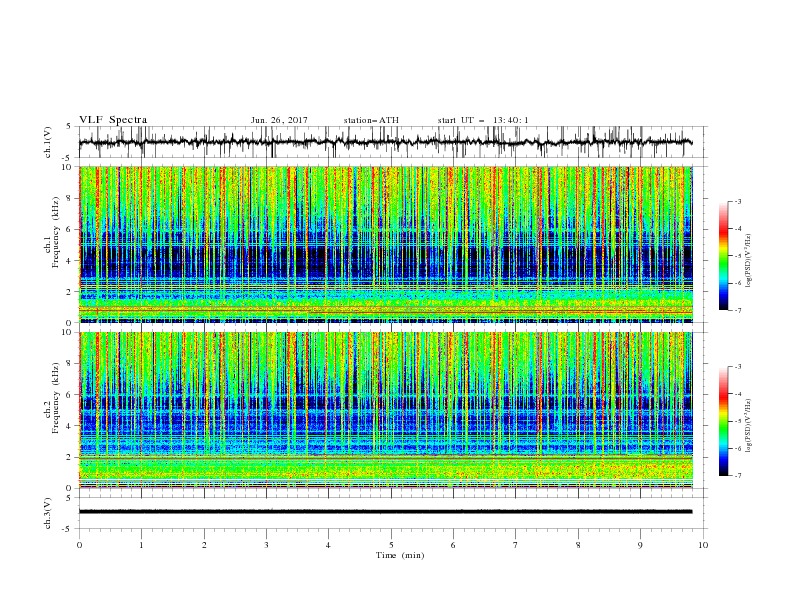Click the "6" tick on ch.2 frequency axis
The height and width of the screenshot is (612, 792).
click(69, 395)
